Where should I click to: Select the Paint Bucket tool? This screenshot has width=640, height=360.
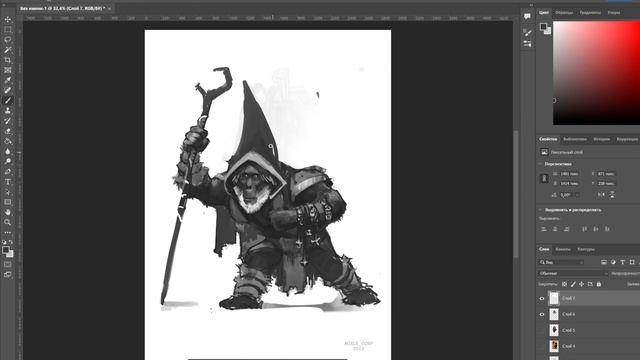pos(8,141)
